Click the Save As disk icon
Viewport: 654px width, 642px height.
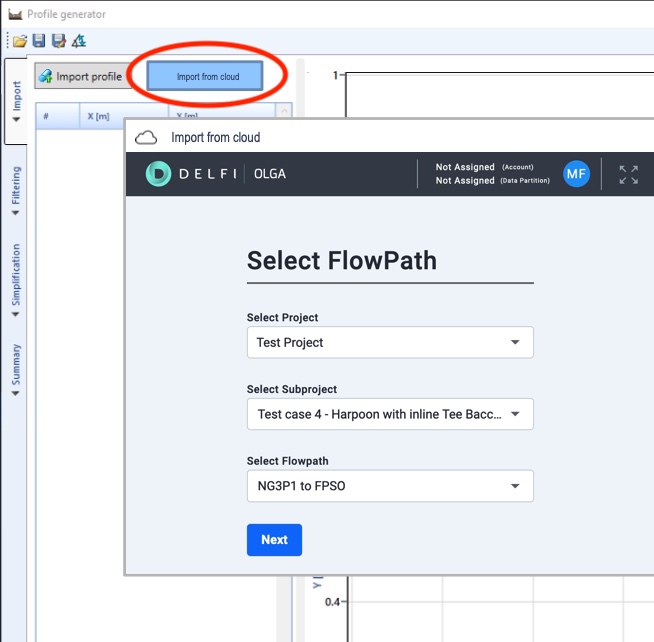pos(59,40)
